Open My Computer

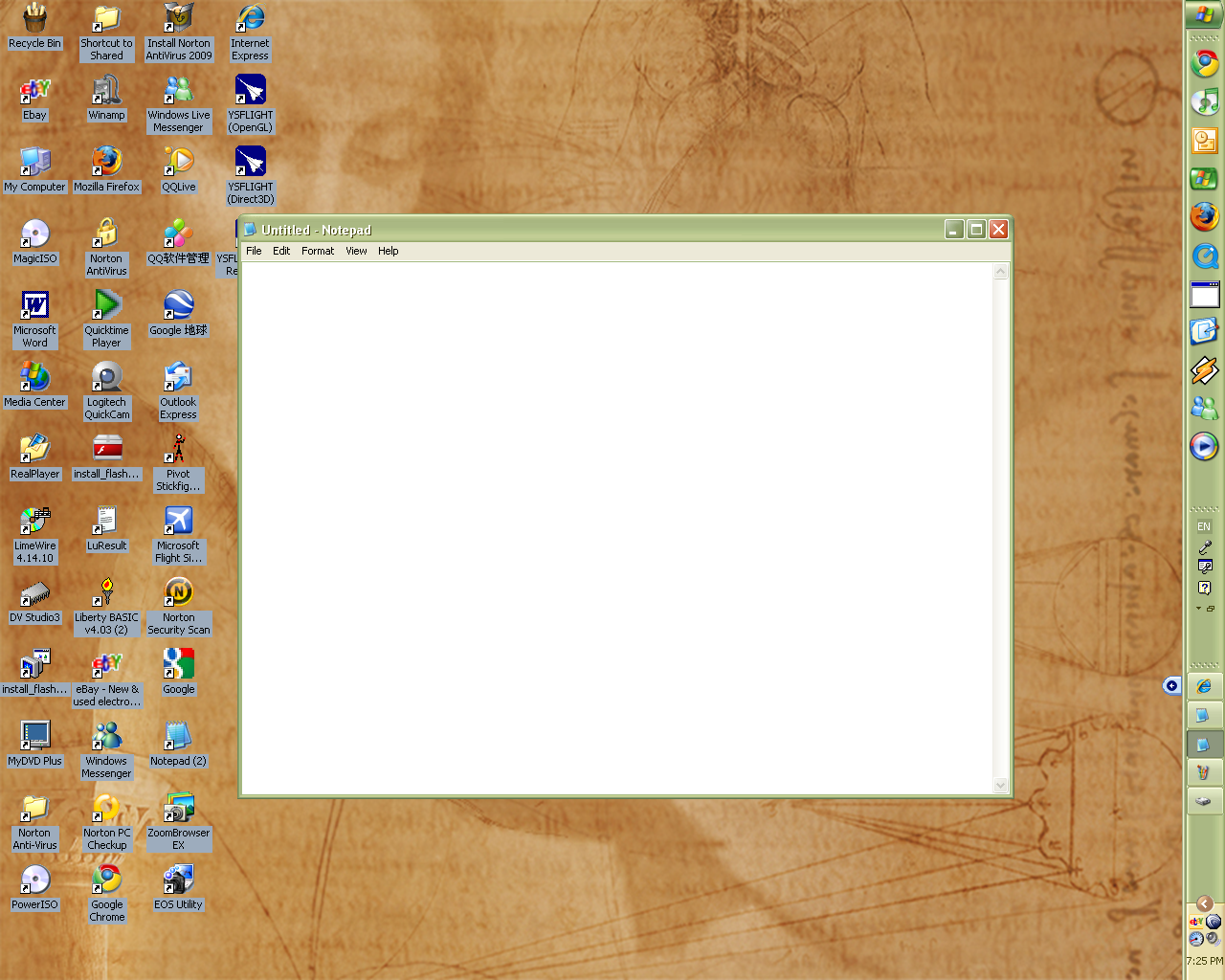pyautogui.click(x=35, y=163)
